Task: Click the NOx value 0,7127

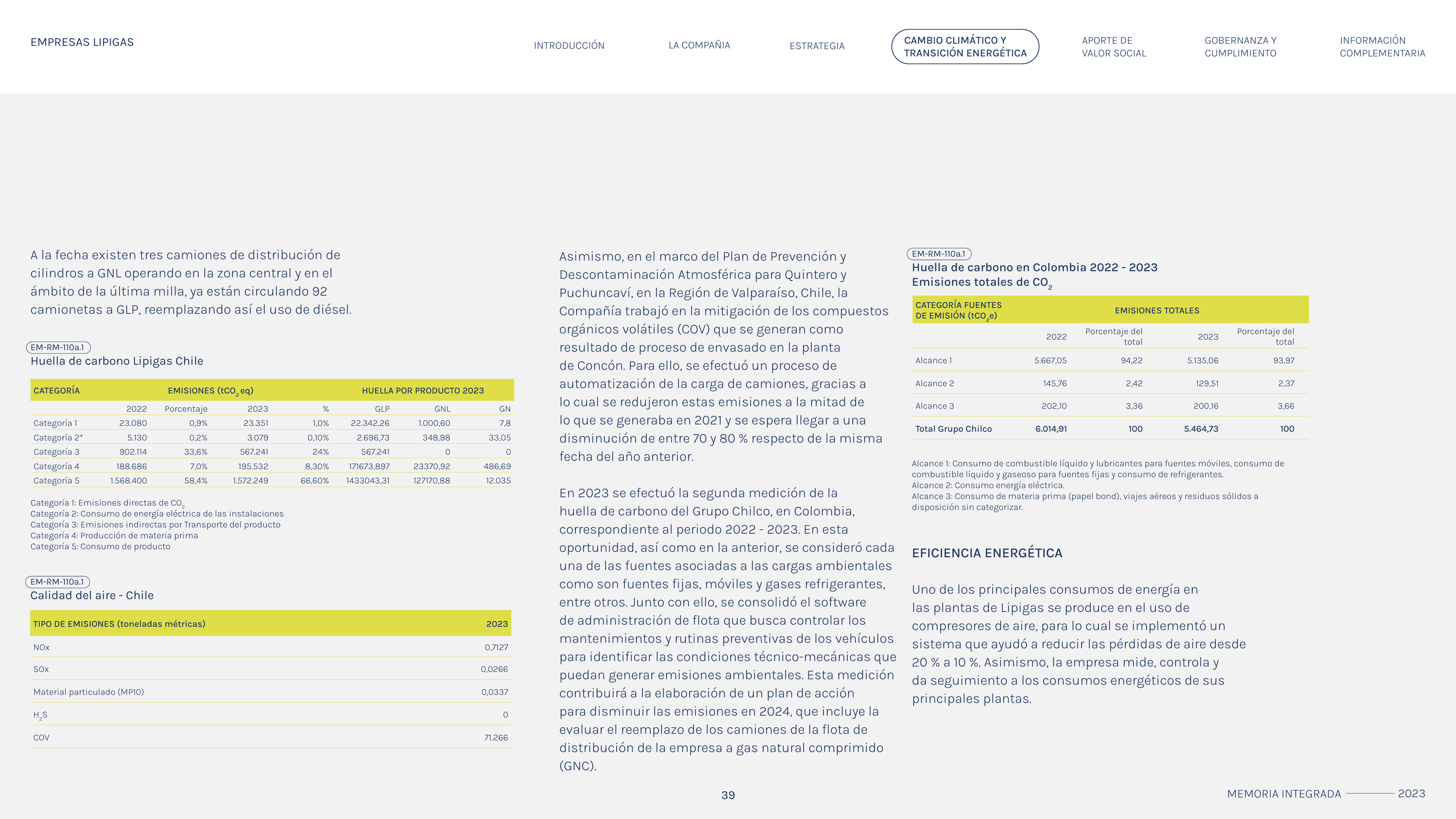Action: pyautogui.click(x=496, y=647)
